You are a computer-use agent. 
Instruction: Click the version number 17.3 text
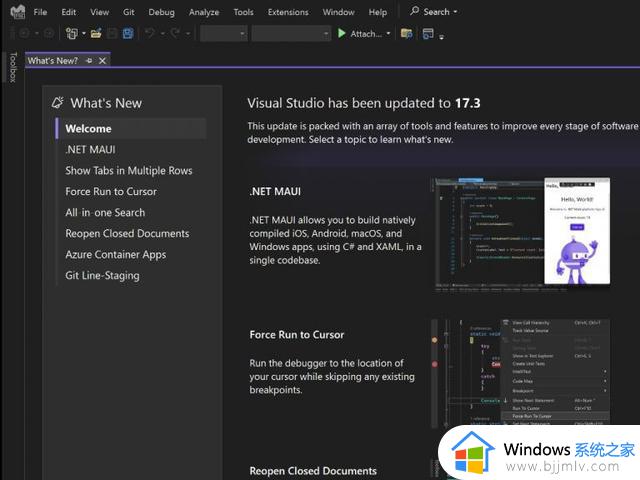coord(467,103)
